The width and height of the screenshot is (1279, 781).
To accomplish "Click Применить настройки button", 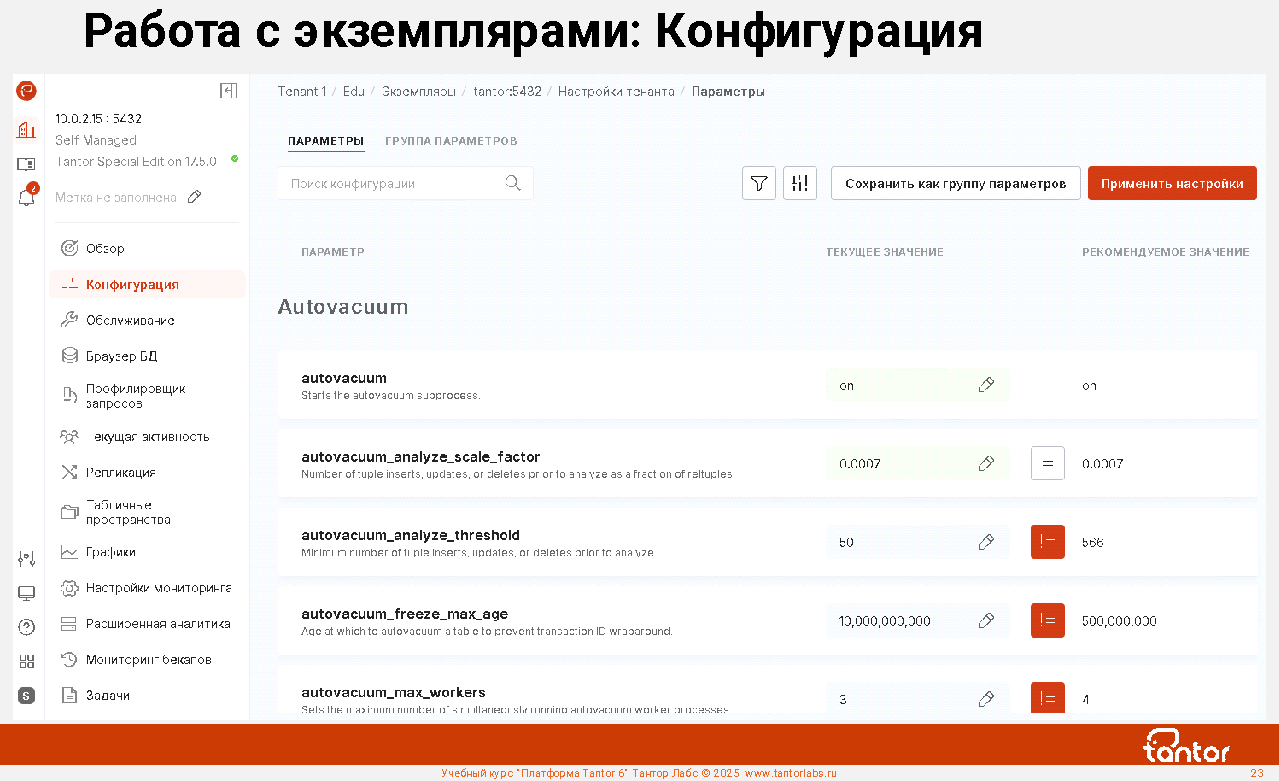I will point(1172,184).
